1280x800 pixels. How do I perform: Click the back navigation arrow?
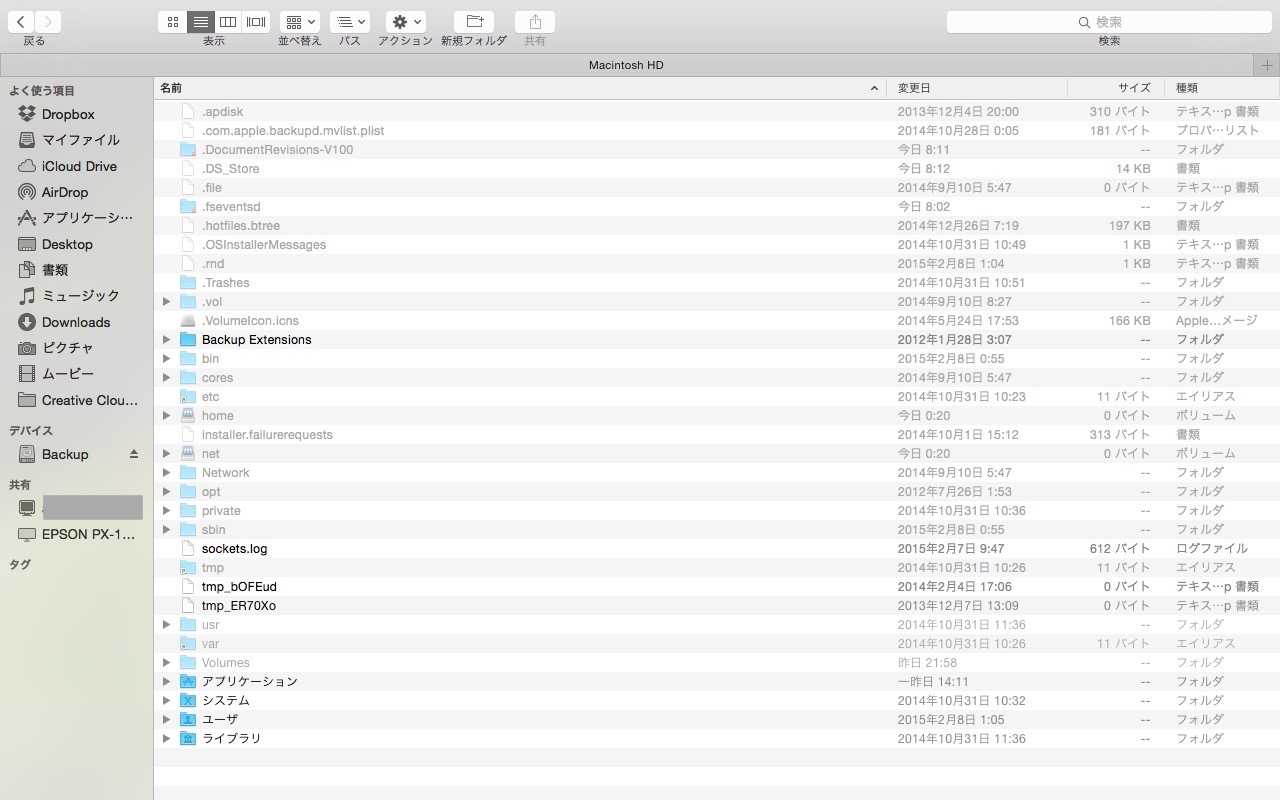[x=21, y=22]
